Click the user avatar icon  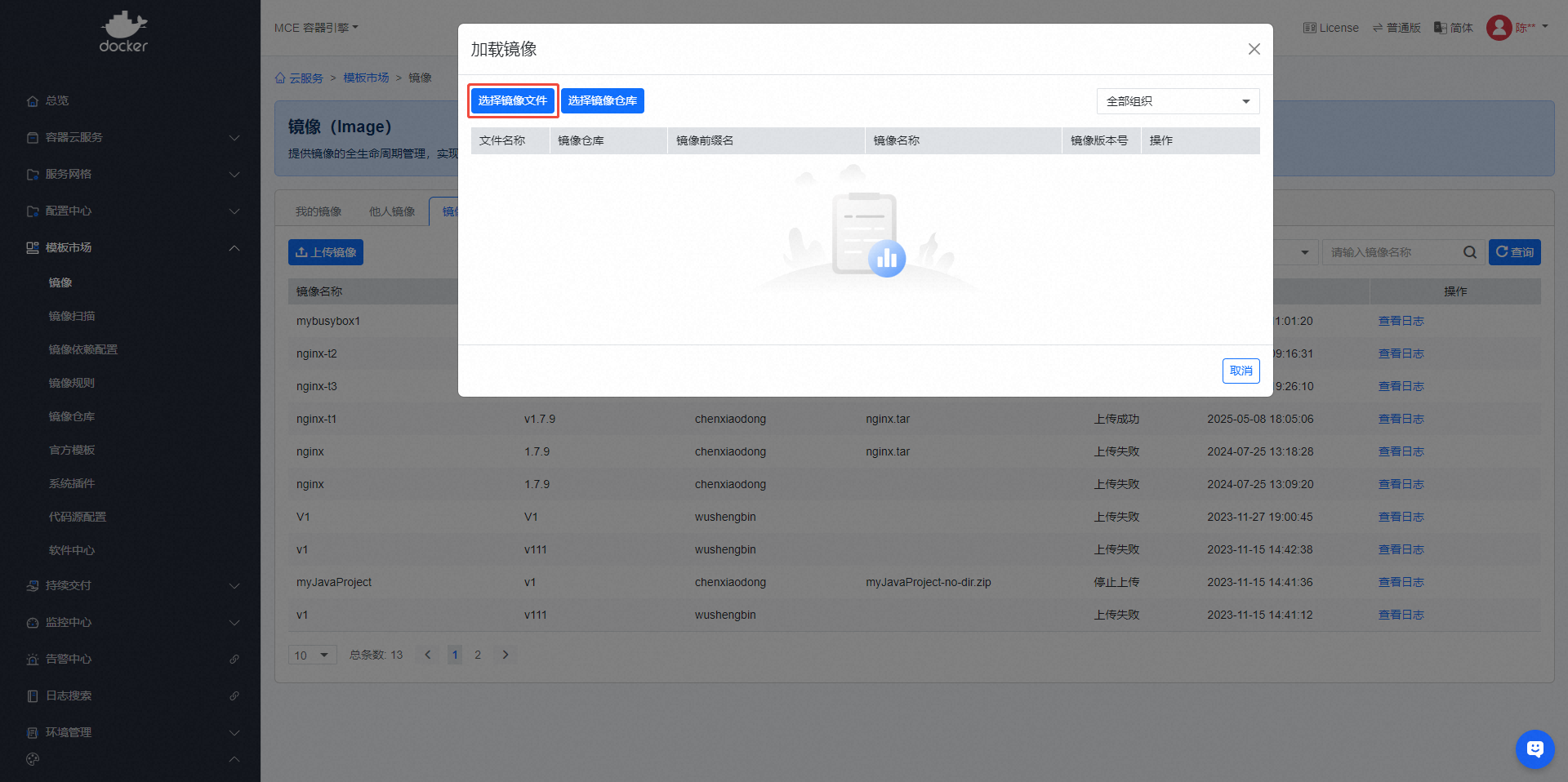click(1499, 28)
